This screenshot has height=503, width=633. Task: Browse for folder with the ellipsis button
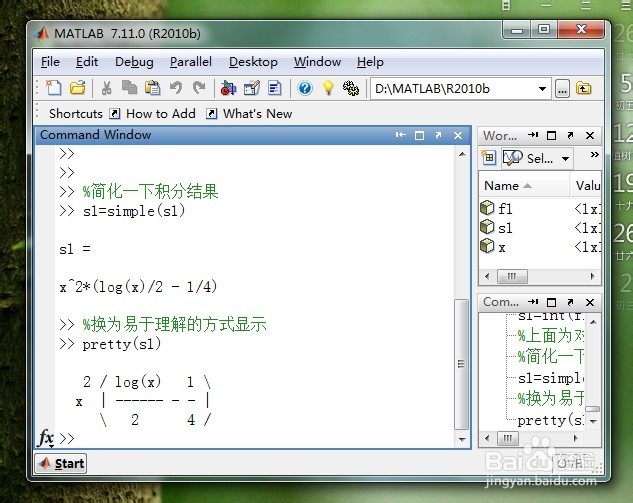[562, 88]
